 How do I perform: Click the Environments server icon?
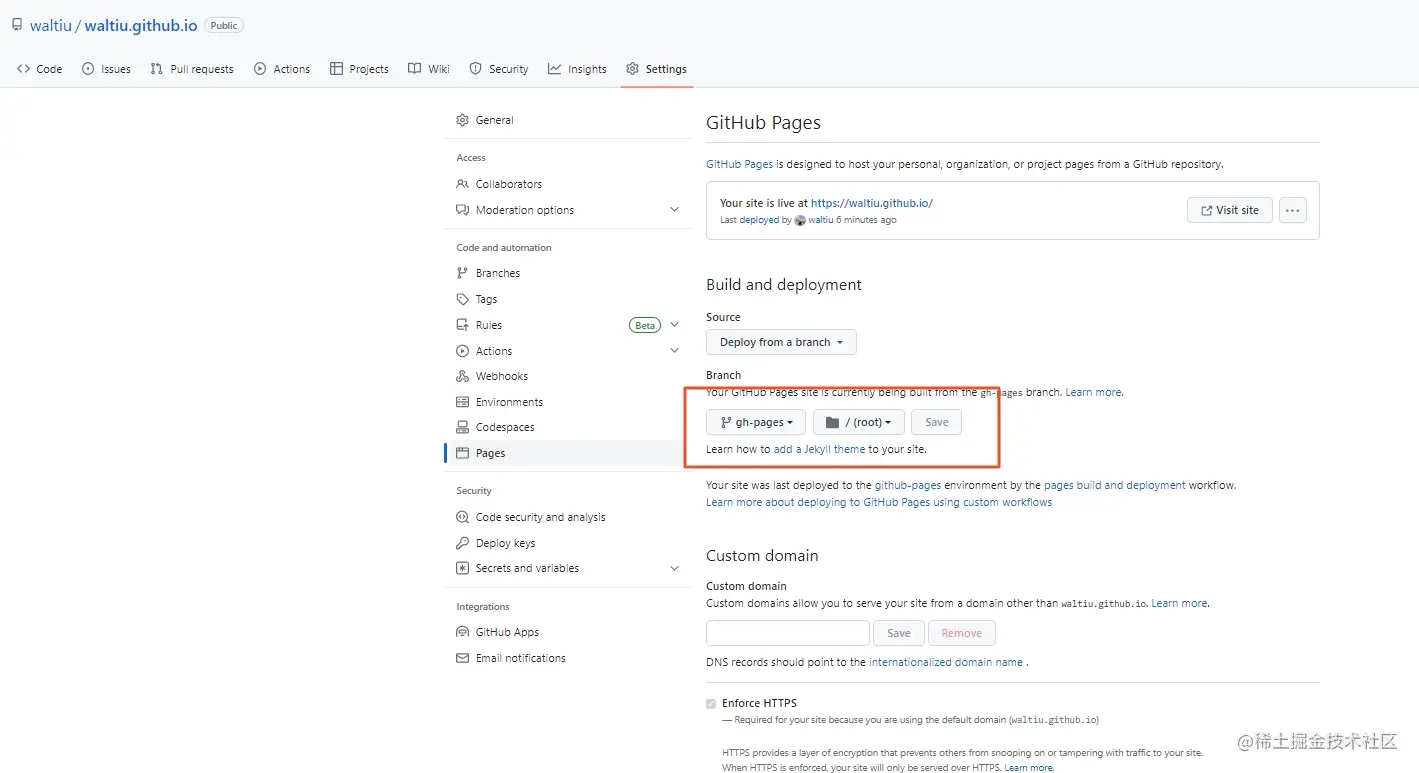[x=462, y=402]
